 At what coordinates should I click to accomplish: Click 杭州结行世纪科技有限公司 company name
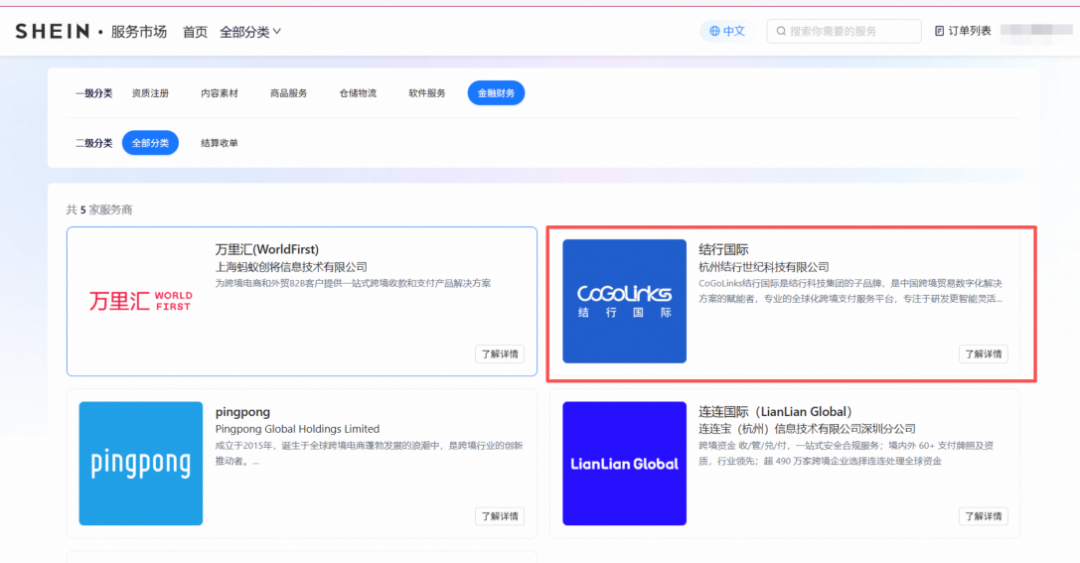pos(764,267)
